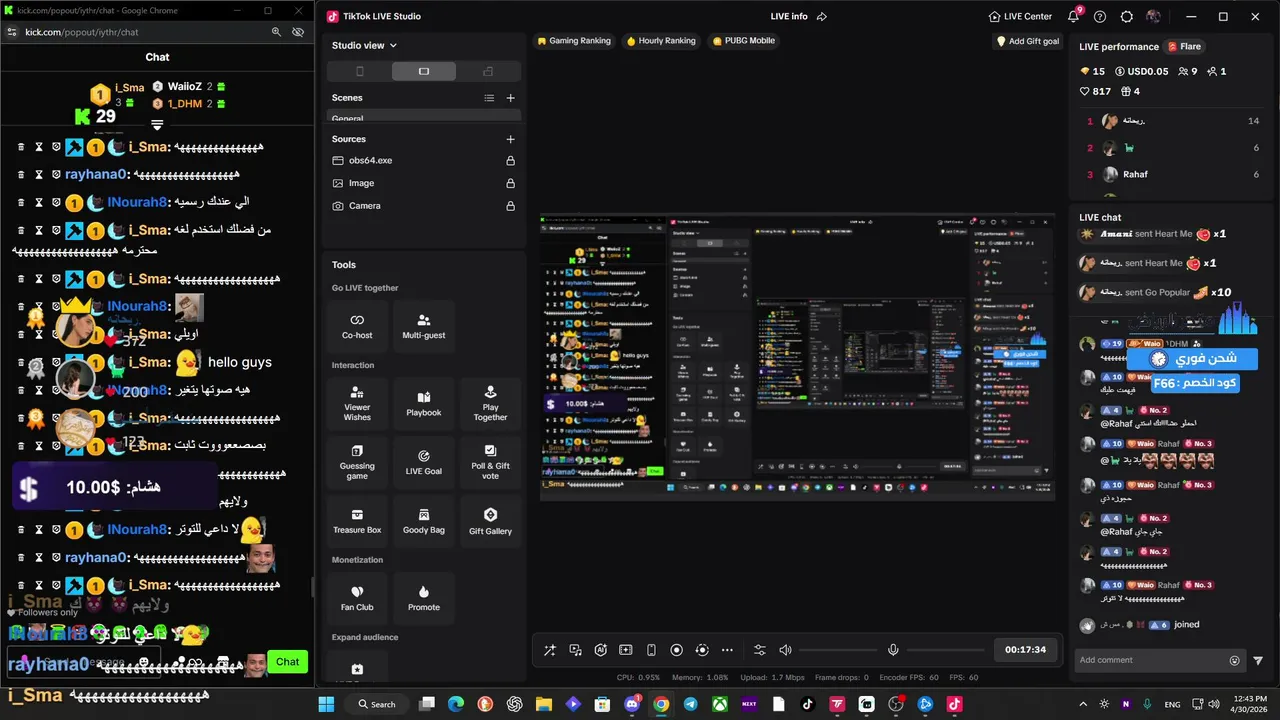The height and width of the screenshot is (720, 1280).
Task: Open the more options ellipsis in bottom toolbar
Action: (727, 650)
